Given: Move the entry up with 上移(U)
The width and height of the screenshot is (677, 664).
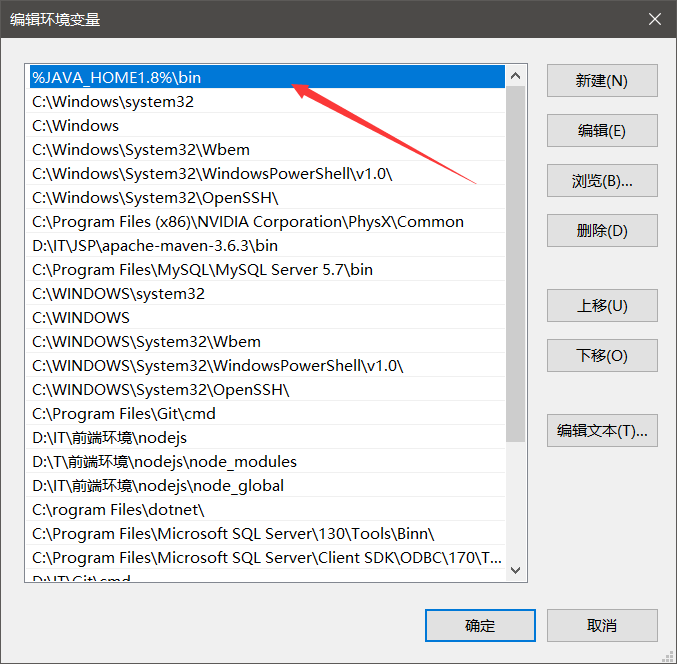Looking at the screenshot, I should click(x=602, y=306).
